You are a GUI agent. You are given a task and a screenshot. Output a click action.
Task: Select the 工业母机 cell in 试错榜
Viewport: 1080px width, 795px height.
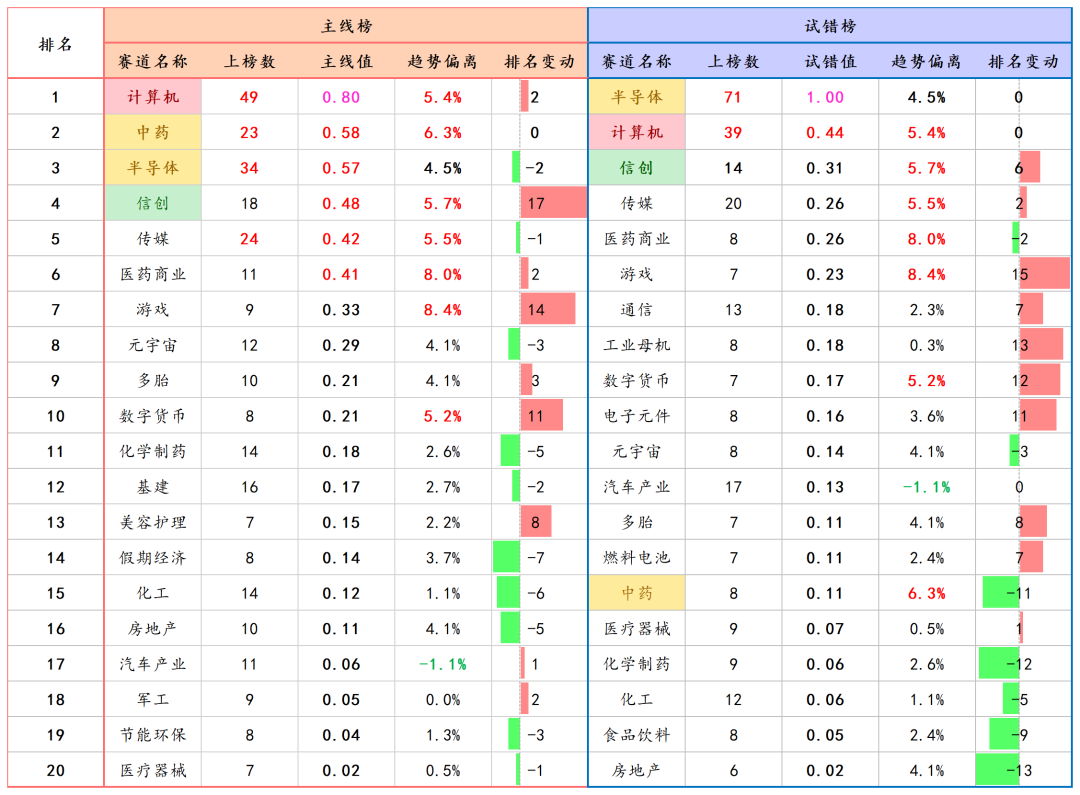tap(637, 345)
